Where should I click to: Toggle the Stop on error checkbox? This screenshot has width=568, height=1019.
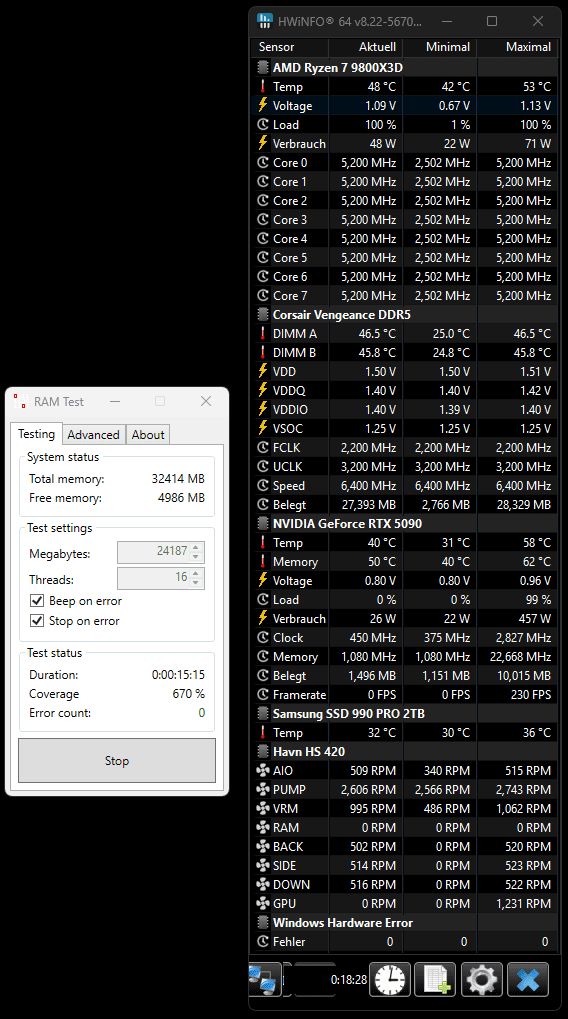coord(37,621)
